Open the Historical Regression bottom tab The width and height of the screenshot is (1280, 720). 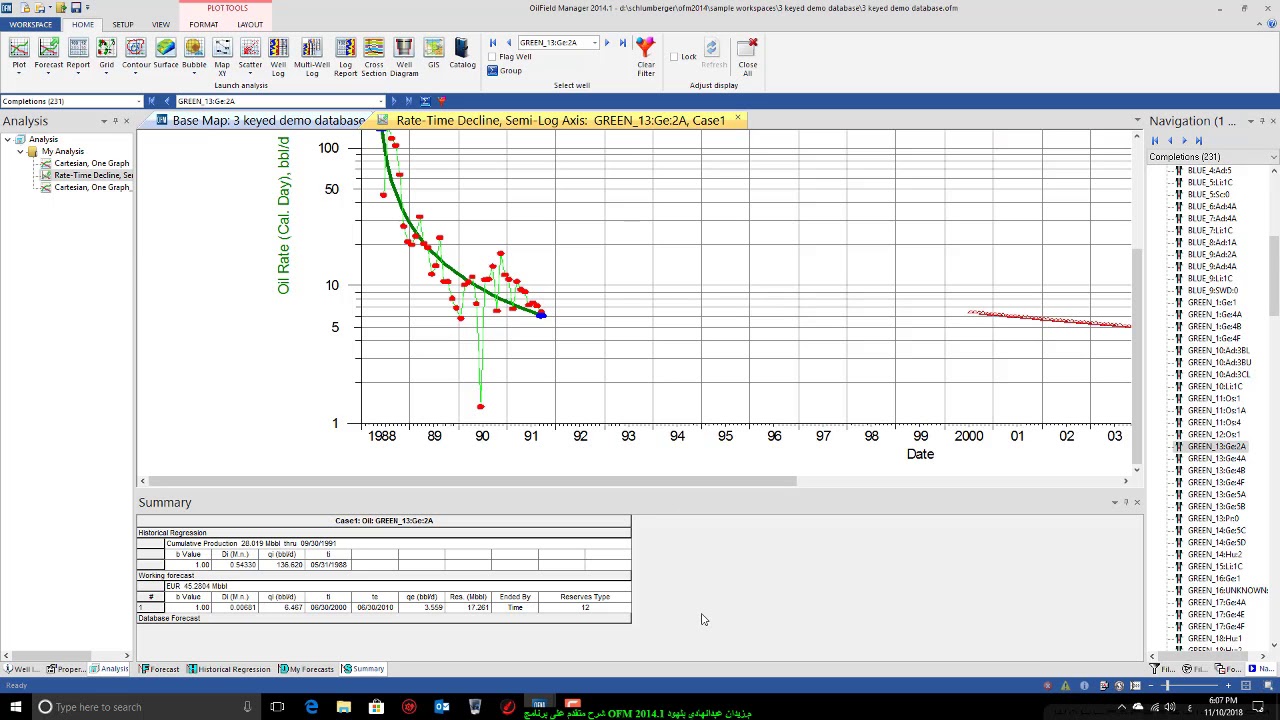[229, 669]
